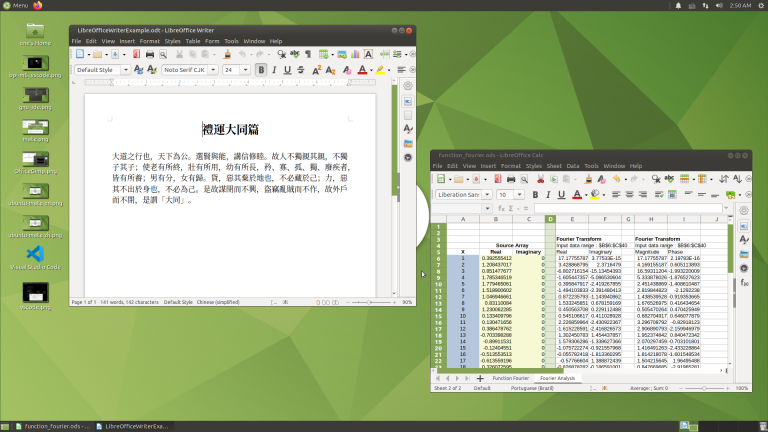Toggle Italic in the Calc toolbar
Image resolution: width=768 pixels, height=432 pixels.
click(x=548, y=195)
